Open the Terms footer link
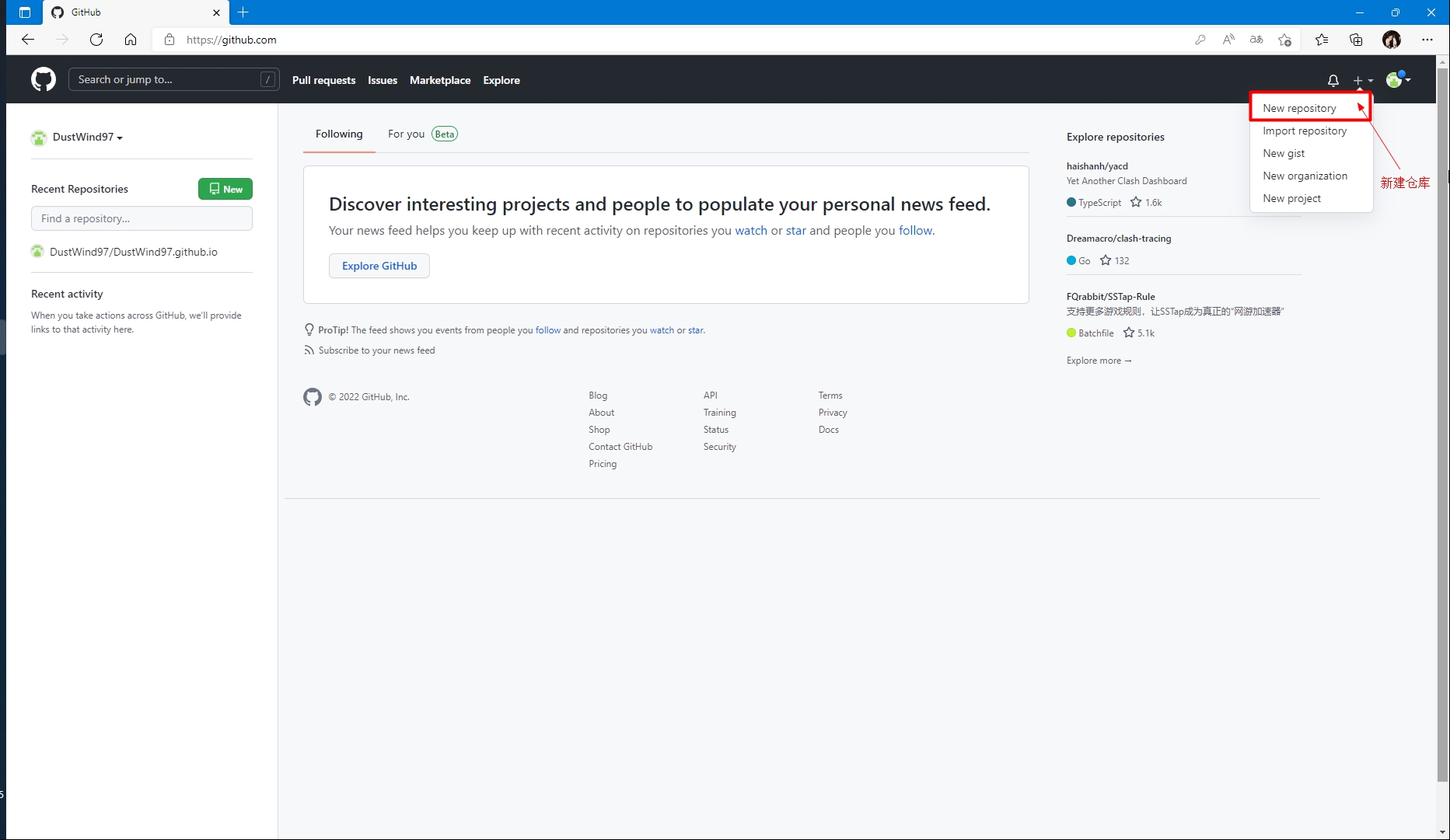 pos(830,396)
